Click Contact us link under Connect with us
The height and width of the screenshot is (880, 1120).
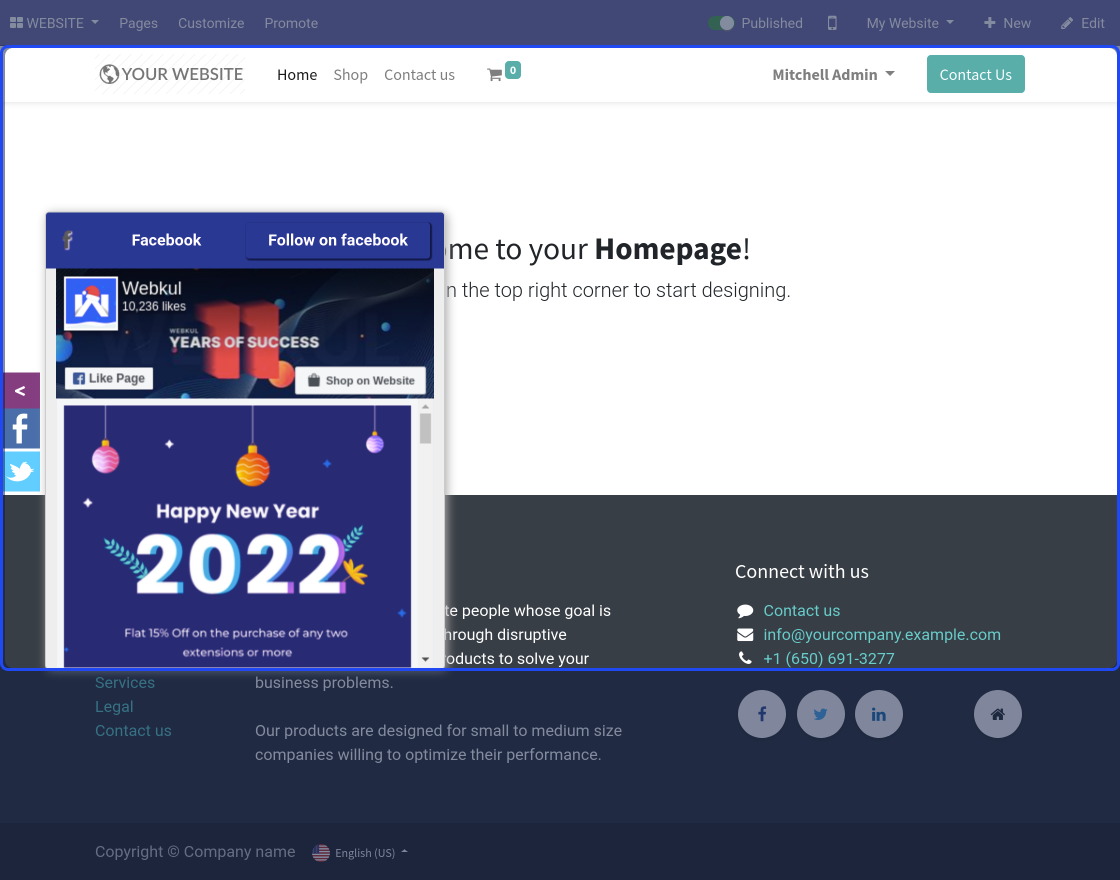[801, 611]
